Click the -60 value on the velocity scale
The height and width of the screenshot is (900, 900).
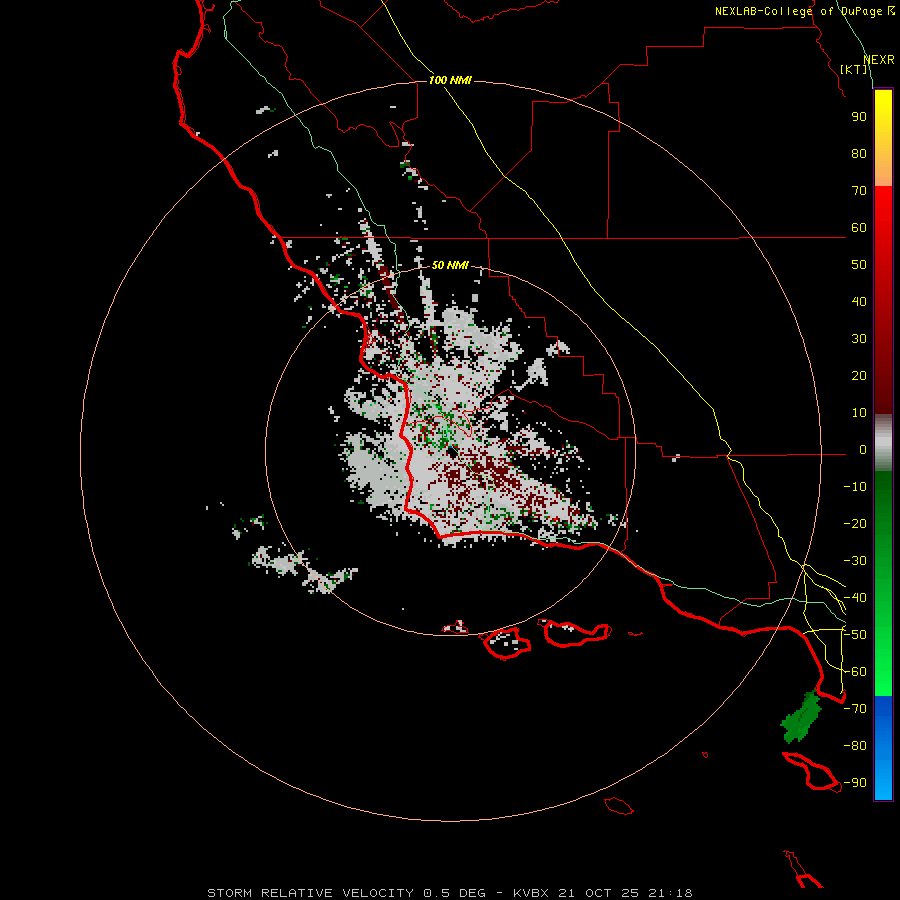tap(855, 672)
